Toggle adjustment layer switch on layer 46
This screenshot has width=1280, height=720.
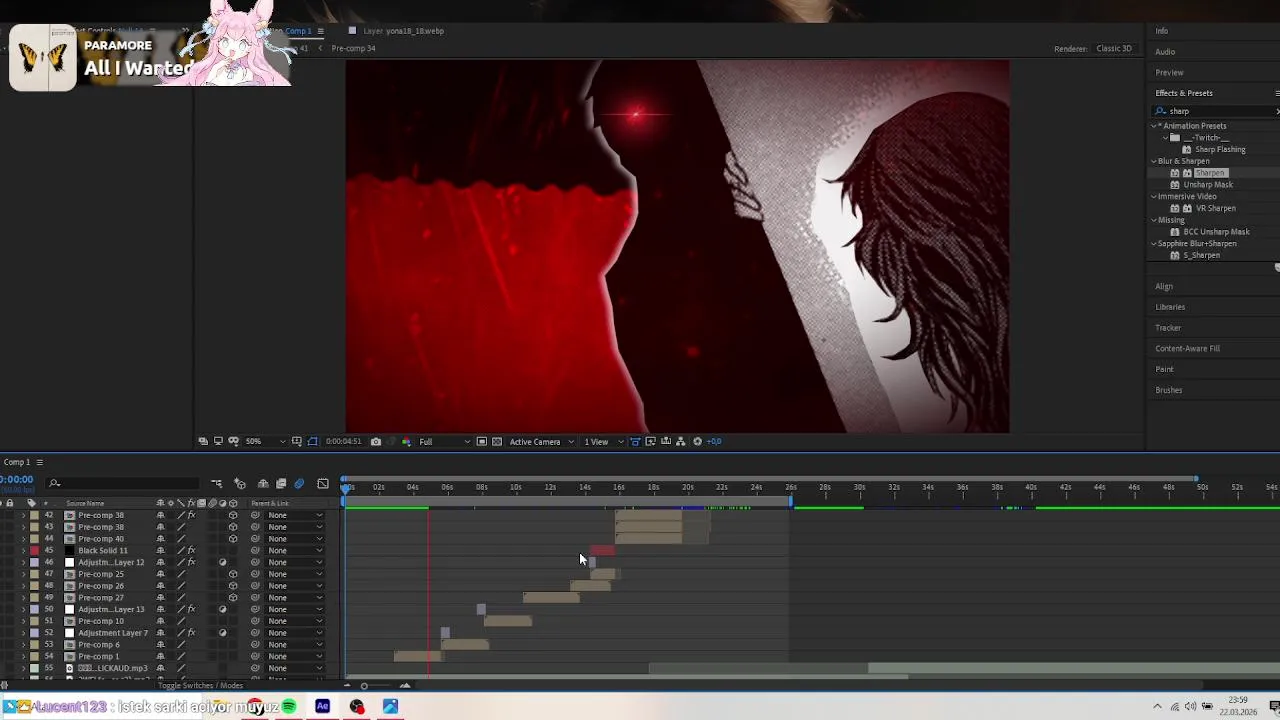pos(222,563)
